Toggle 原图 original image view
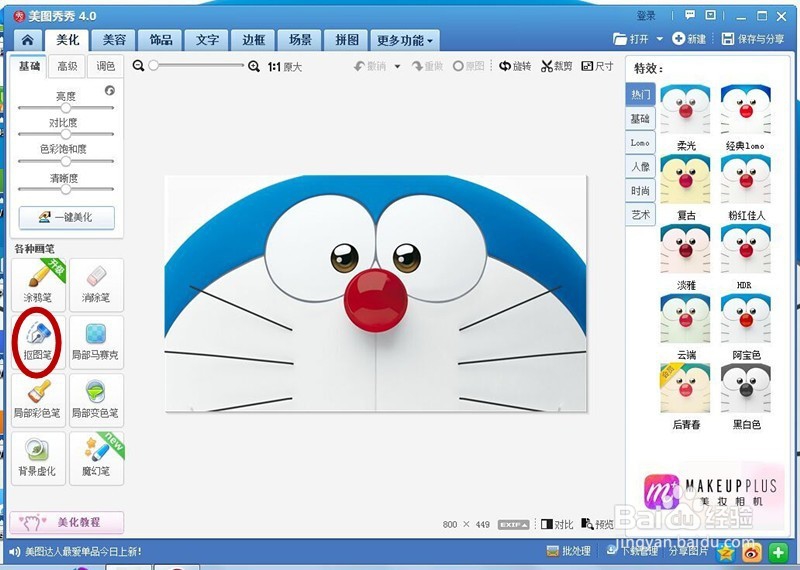This screenshot has height=570, width=800. coord(468,66)
